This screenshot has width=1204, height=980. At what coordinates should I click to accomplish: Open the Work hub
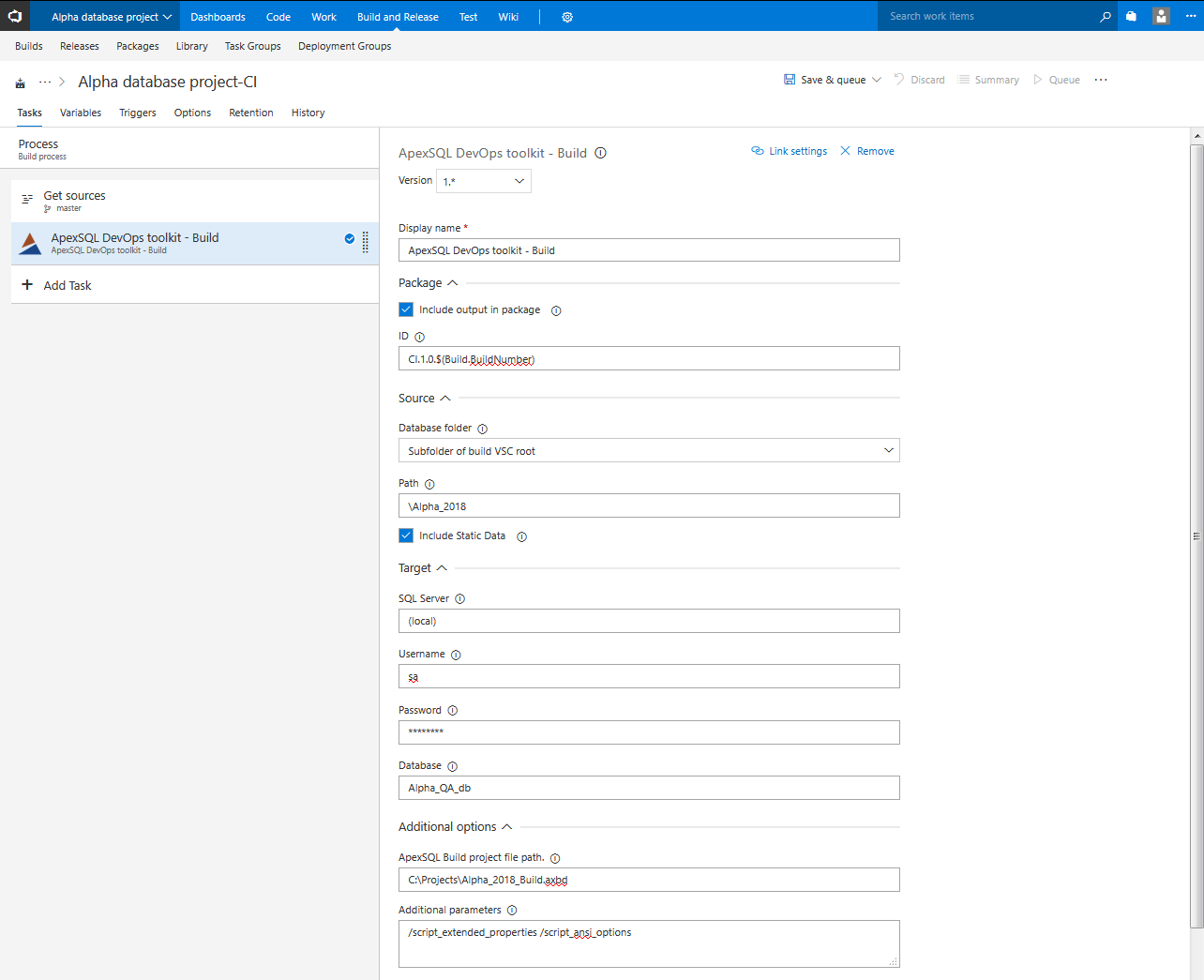[324, 17]
